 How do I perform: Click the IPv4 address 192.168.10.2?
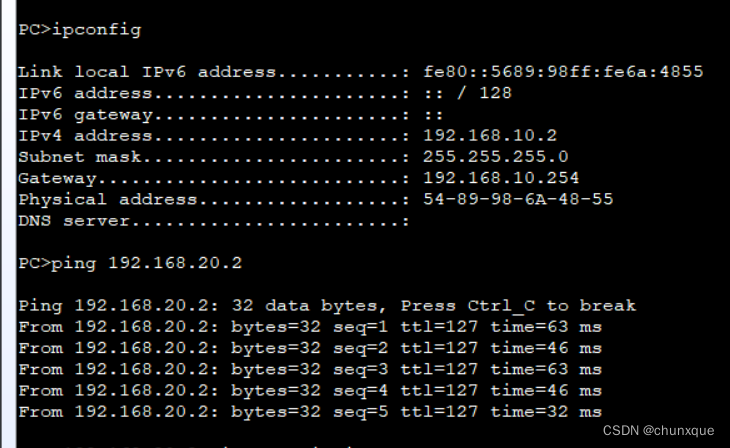tap(490, 135)
